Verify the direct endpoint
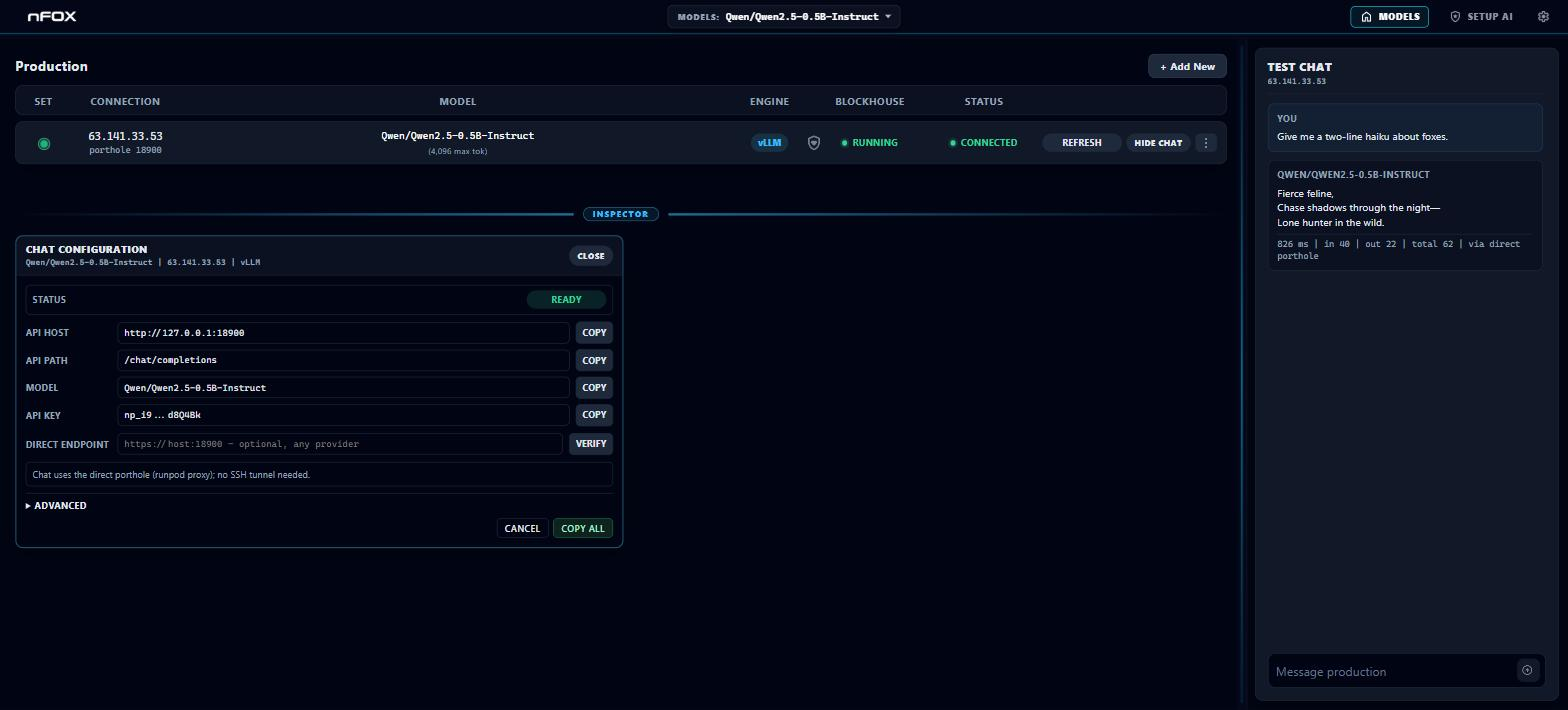1568x710 pixels. pyautogui.click(x=590, y=444)
